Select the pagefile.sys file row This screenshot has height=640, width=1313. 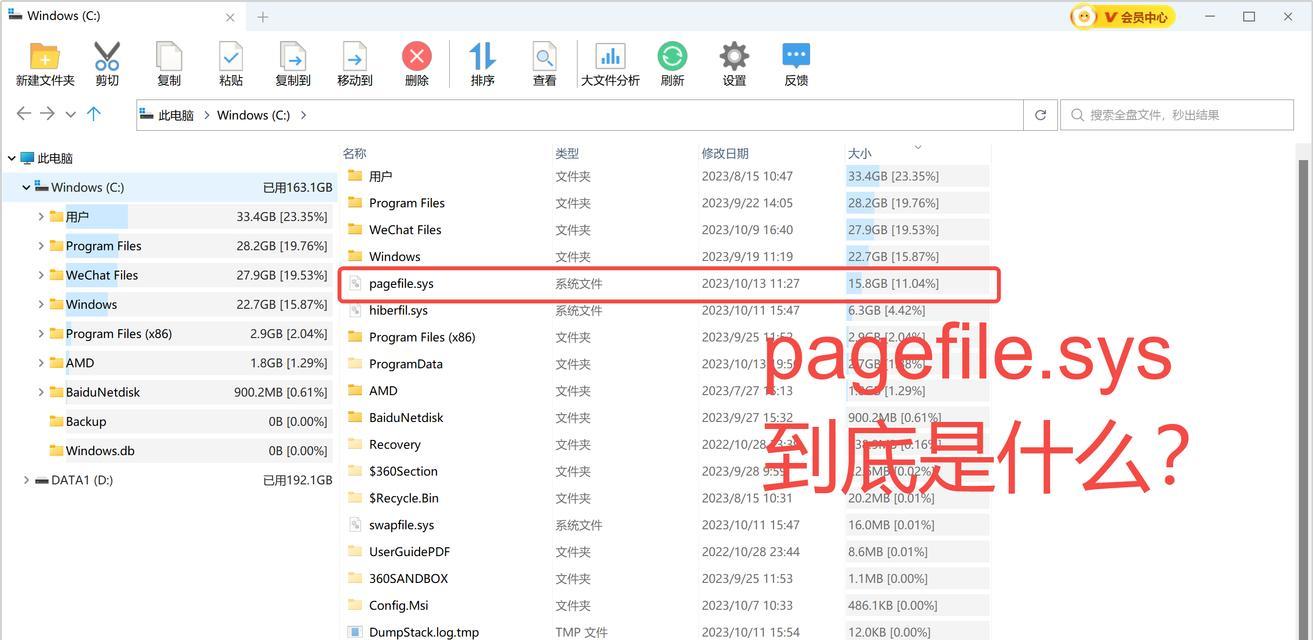[x=669, y=283]
